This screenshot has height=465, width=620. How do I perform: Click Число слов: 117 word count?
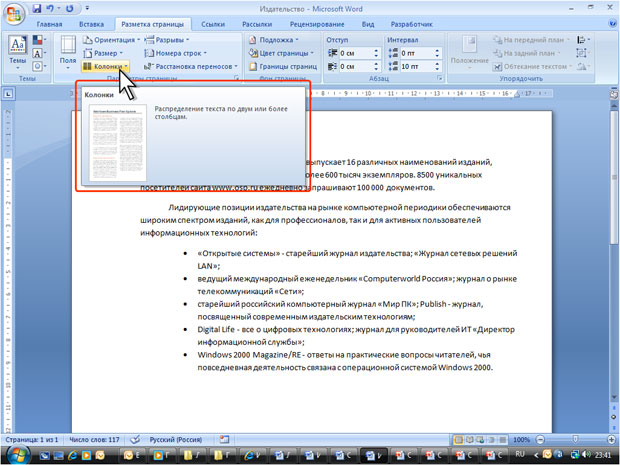(x=94, y=440)
